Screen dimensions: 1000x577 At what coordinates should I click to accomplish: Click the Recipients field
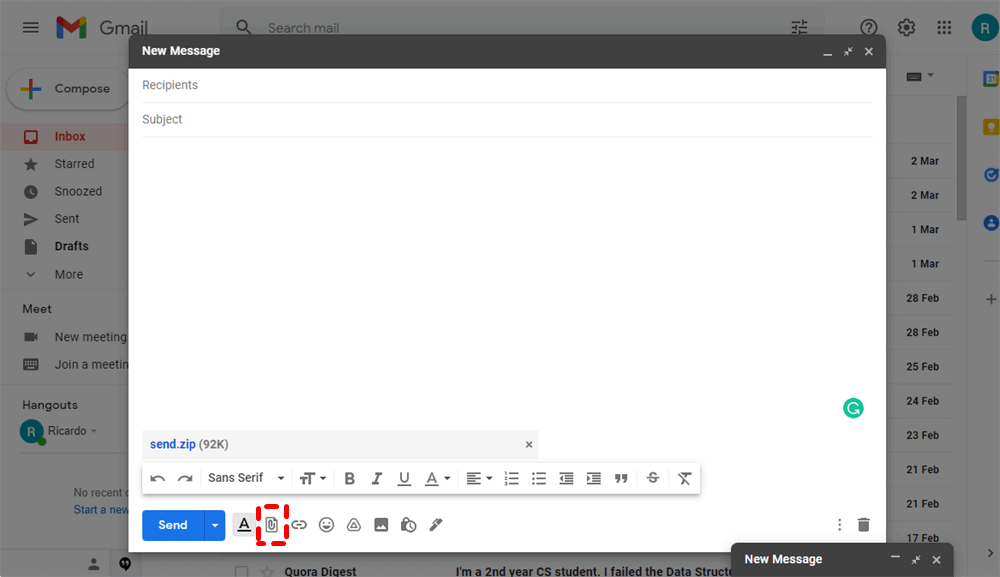point(507,85)
